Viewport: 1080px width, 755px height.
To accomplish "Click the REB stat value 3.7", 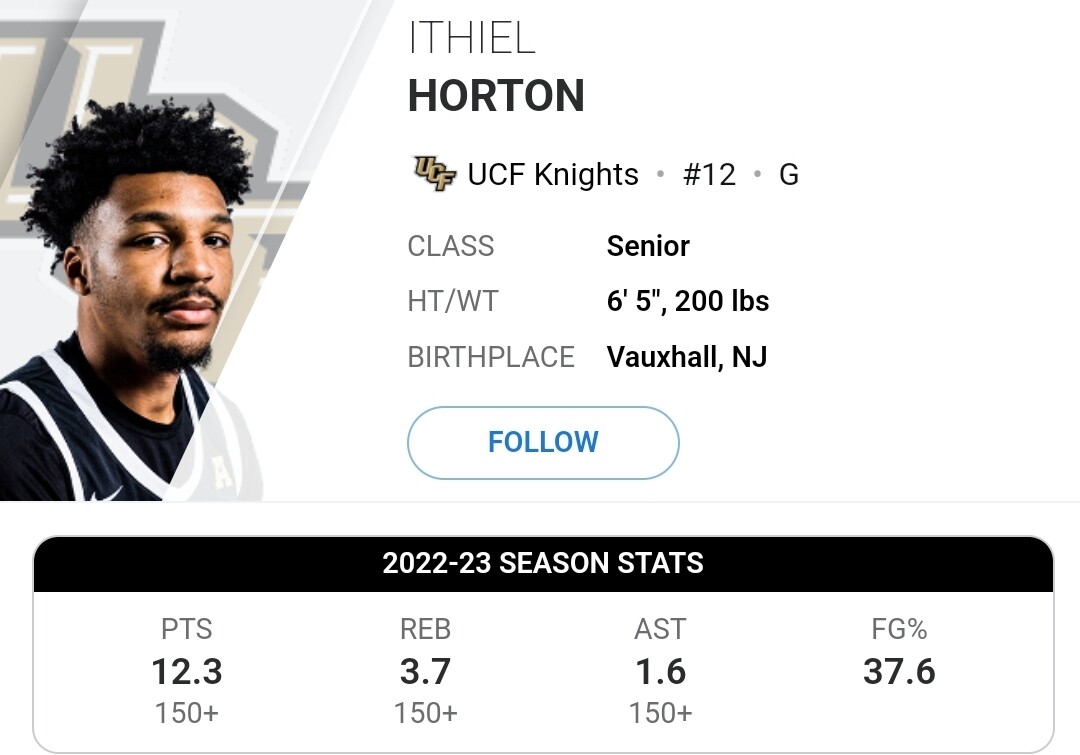I will coord(426,672).
